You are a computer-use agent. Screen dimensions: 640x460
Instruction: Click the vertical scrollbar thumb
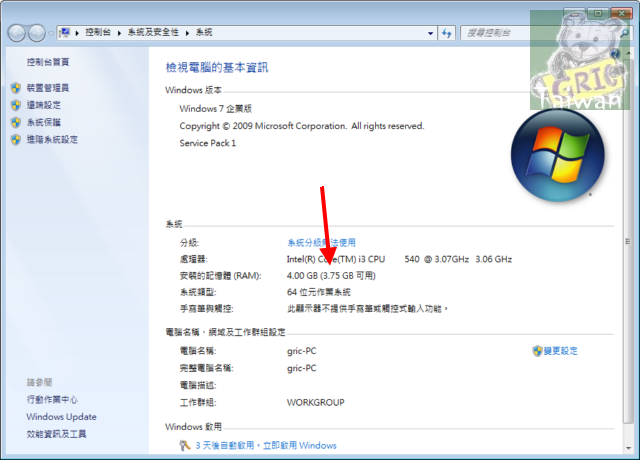click(x=628, y=242)
